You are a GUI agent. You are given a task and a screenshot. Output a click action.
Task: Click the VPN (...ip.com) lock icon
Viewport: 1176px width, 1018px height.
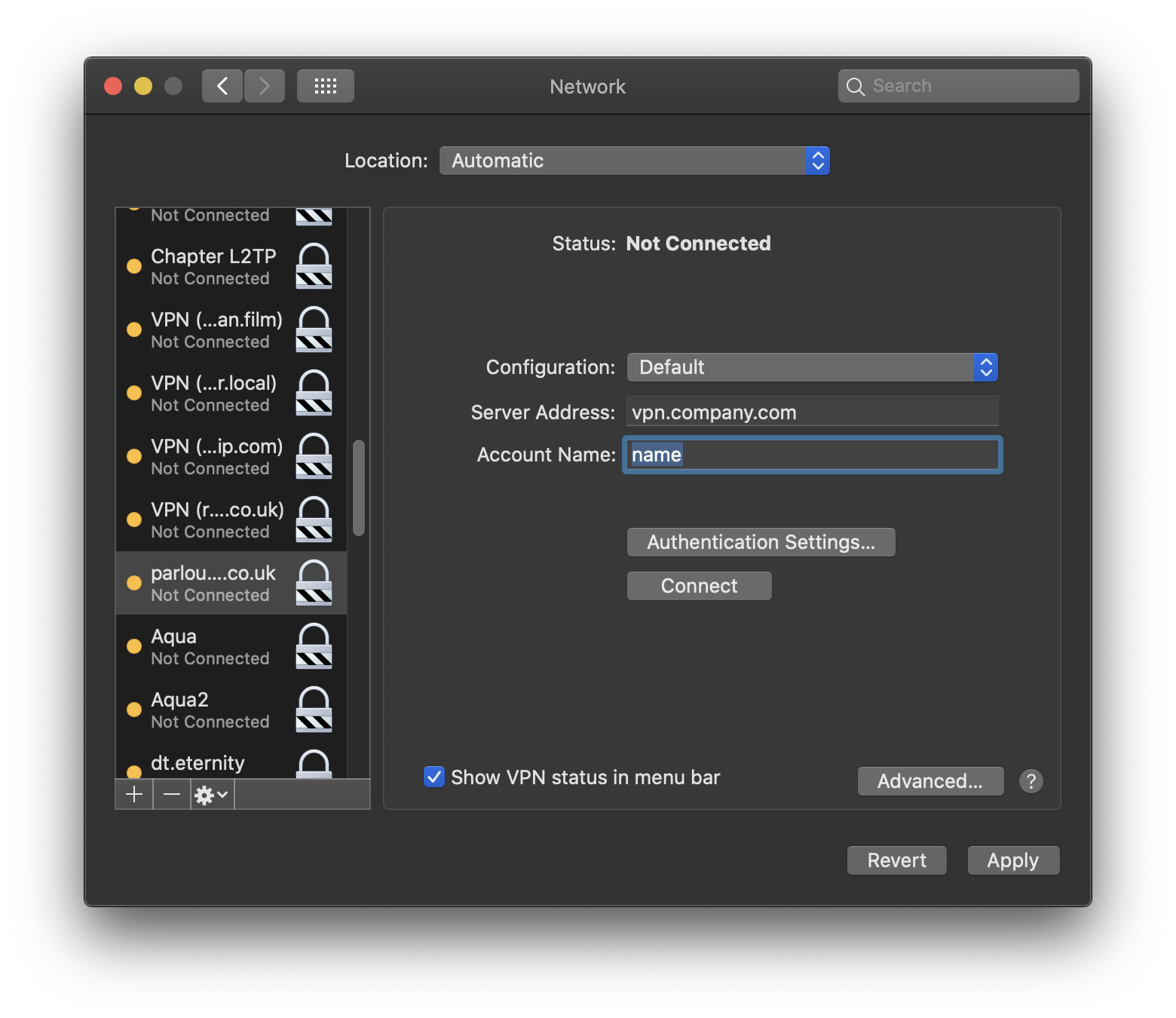point(314,456)
